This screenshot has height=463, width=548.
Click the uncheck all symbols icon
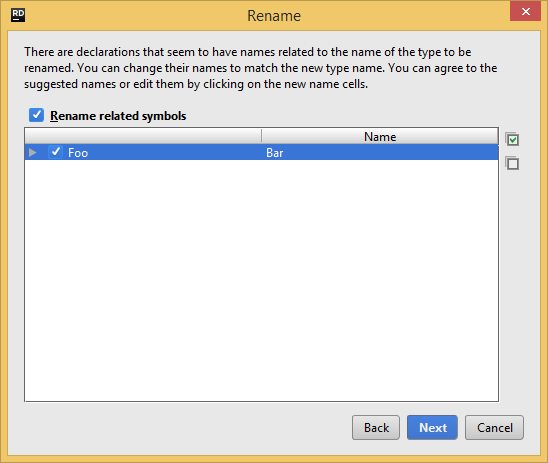[512, 163]
